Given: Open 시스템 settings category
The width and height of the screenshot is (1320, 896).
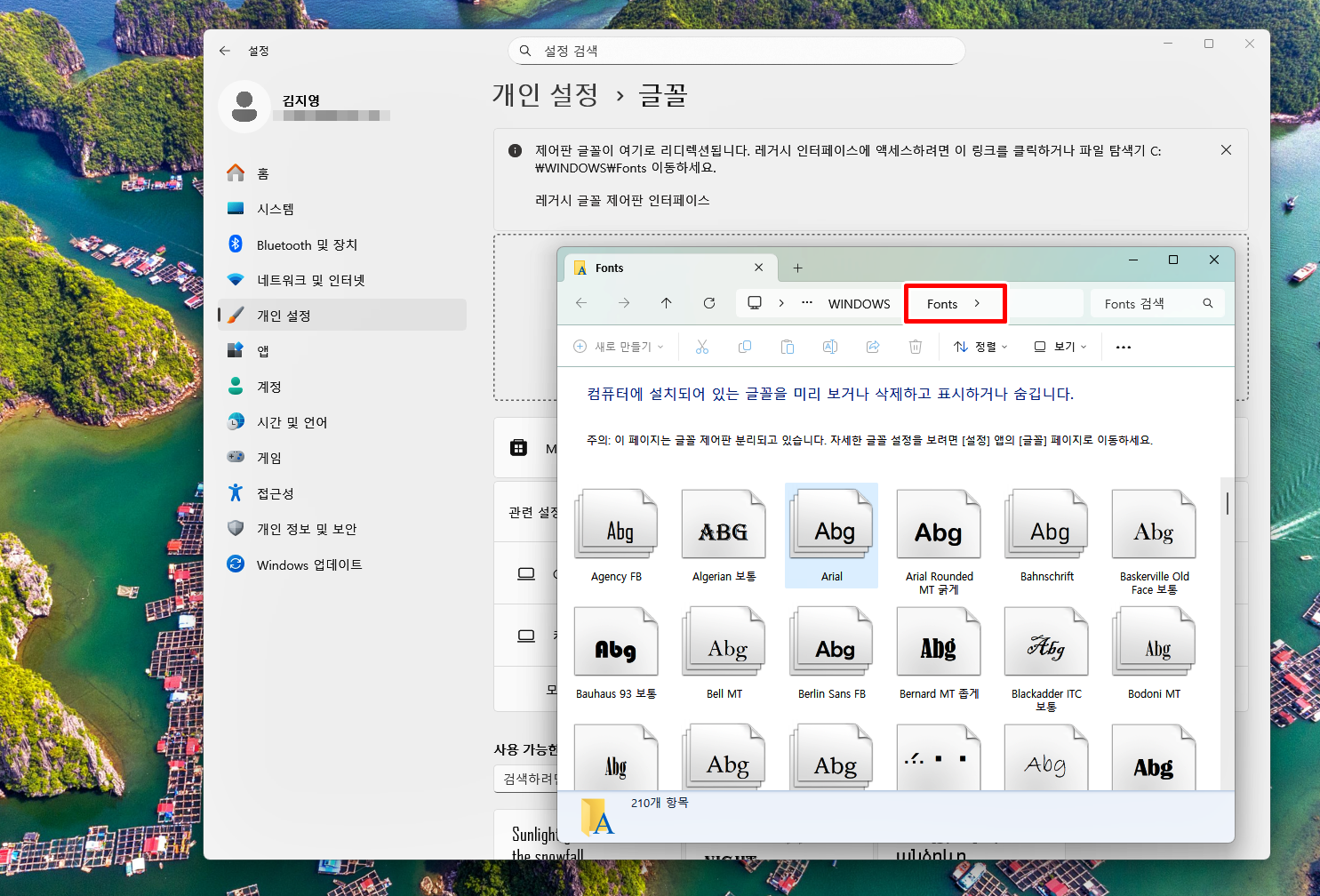Looking at the screenshot, I should (342, 209).
